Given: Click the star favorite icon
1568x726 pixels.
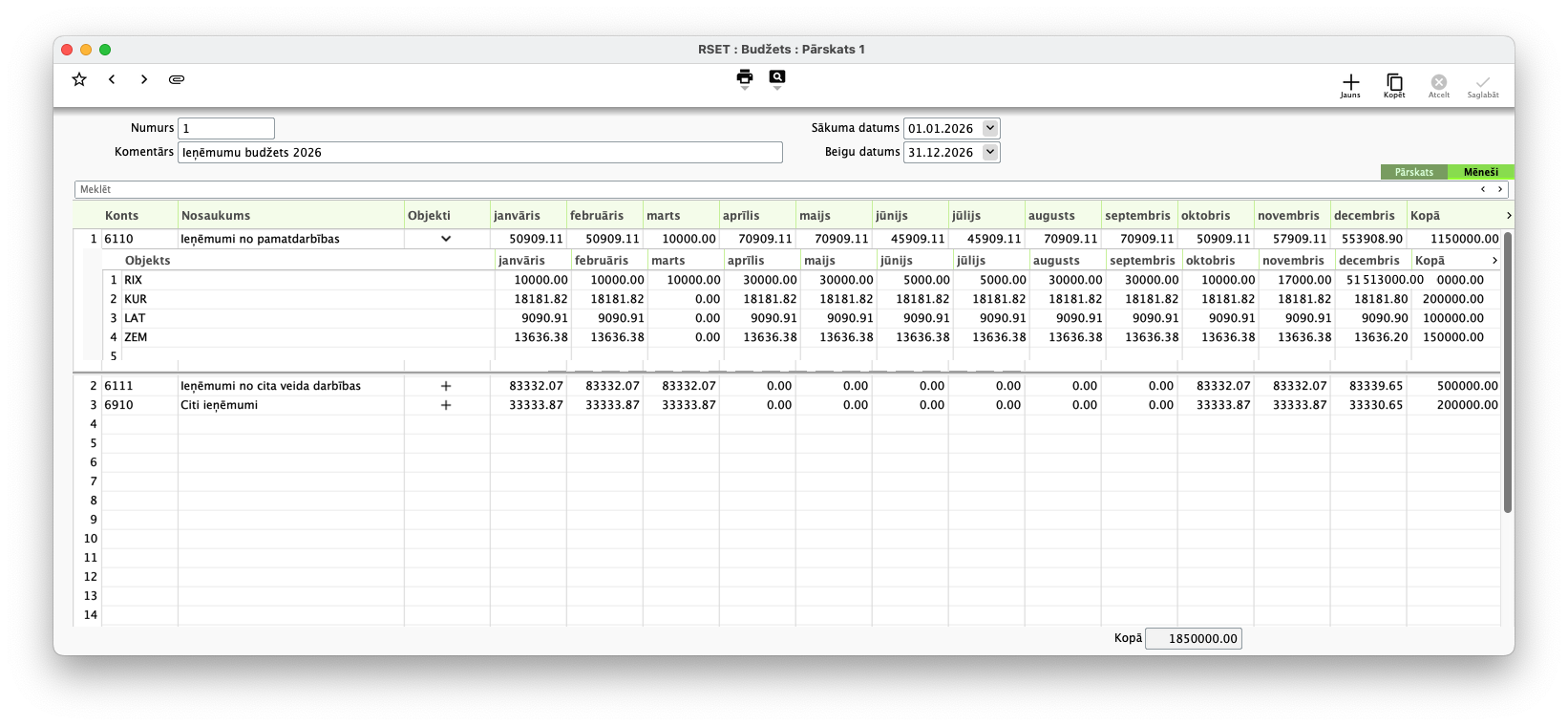Looking at the screenshot, I should click(79, 79).
